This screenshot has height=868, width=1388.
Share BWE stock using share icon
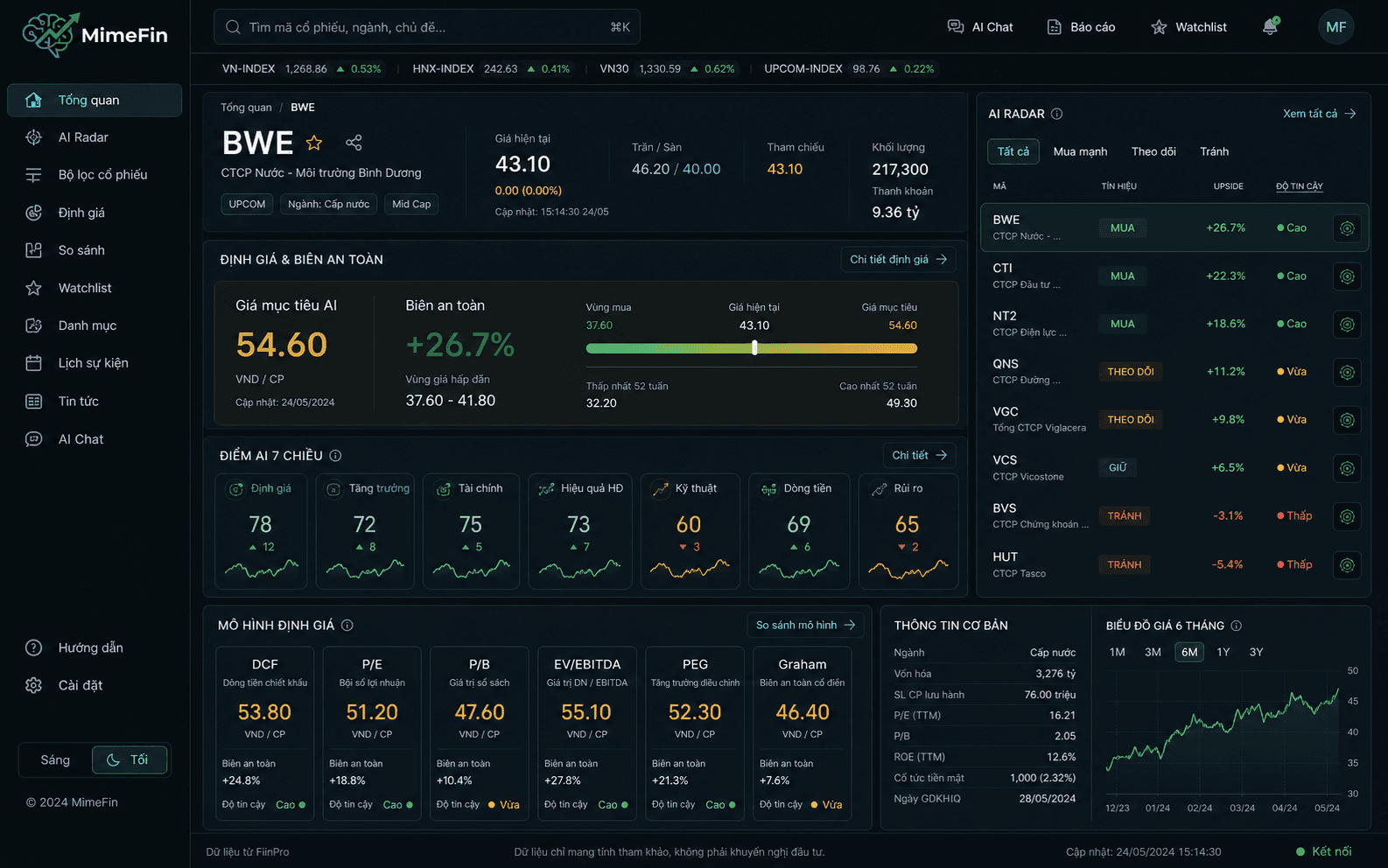point(354,143)
